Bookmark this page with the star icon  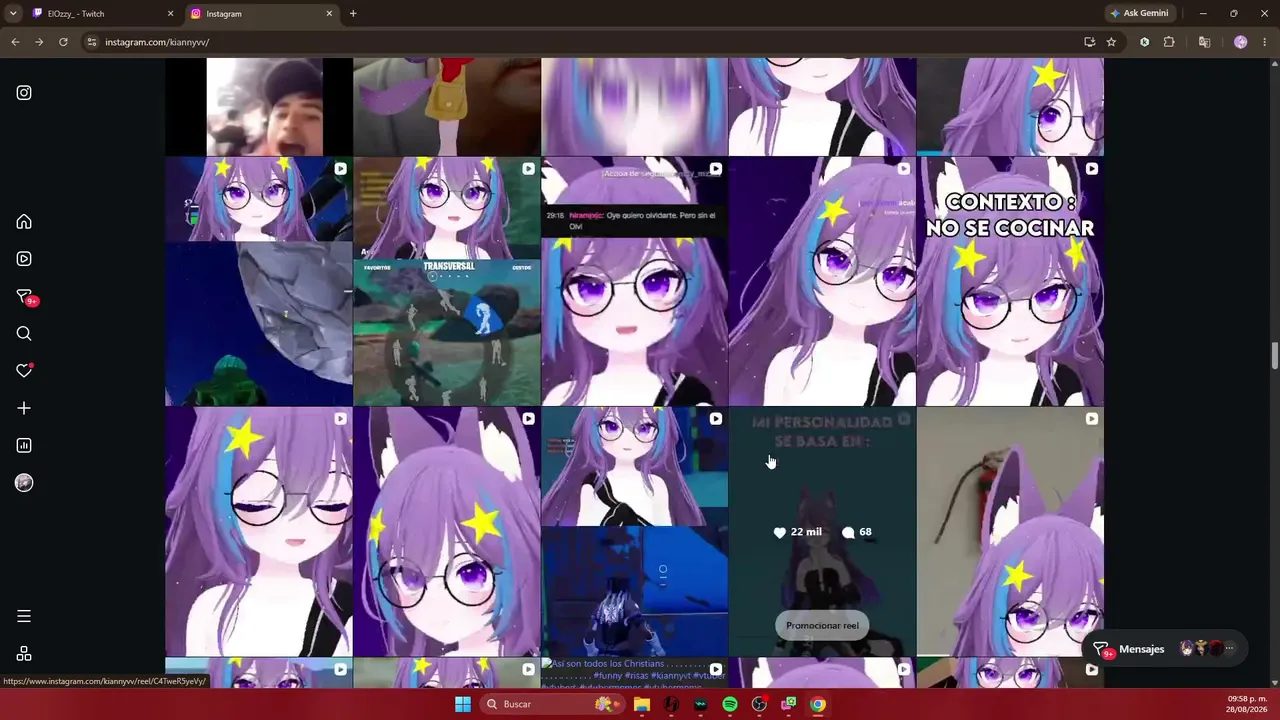coord(1111,42)
